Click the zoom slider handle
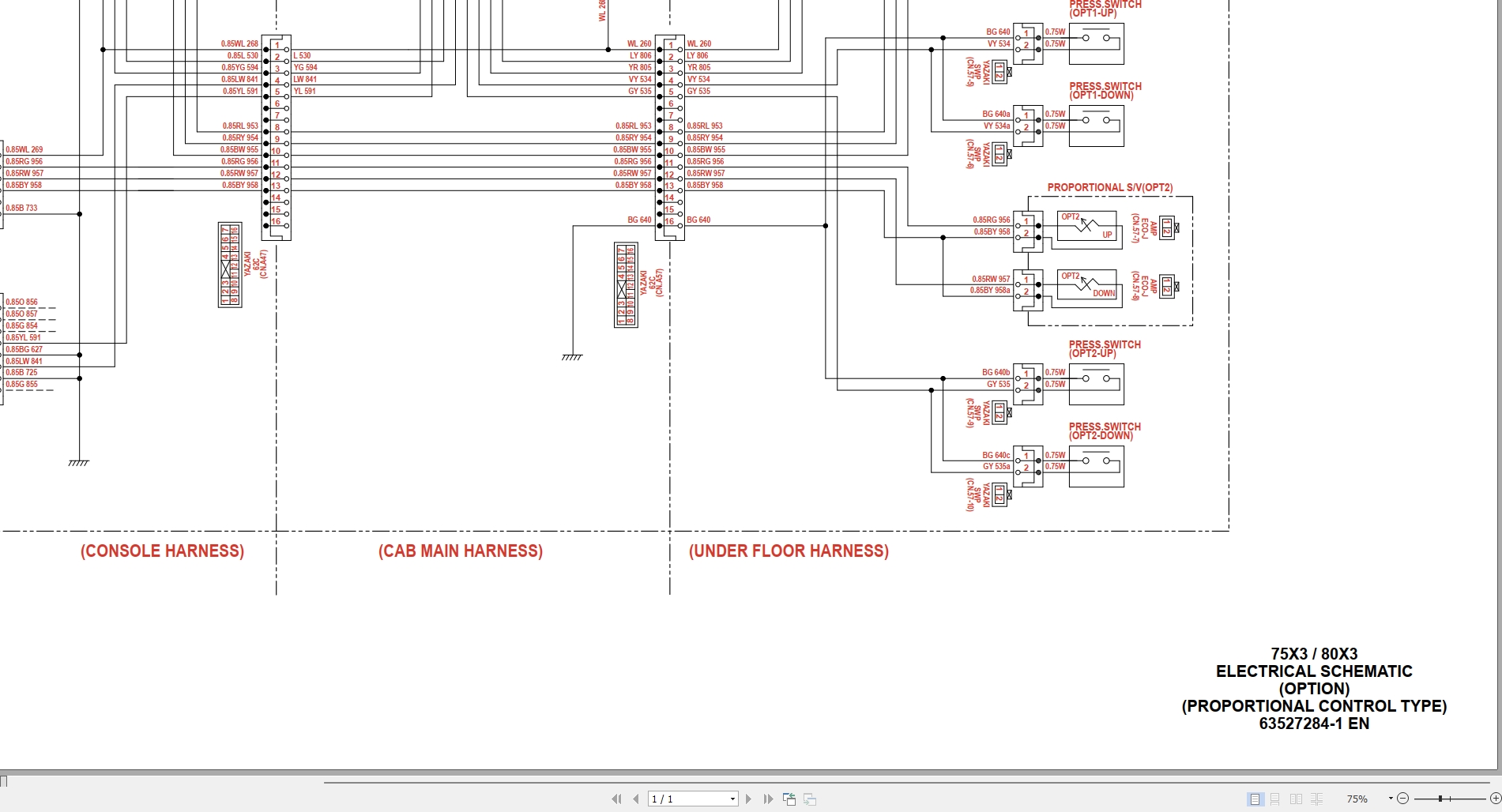Screen dimensions: 1502x812 (x=1440, y=798)
